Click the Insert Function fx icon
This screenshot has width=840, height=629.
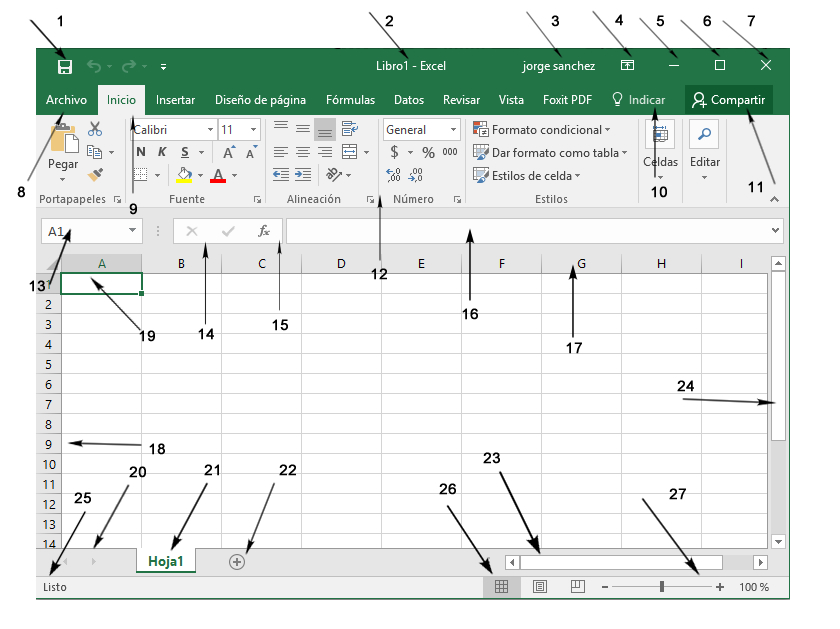pyautogui.click(x=263, y=231)
